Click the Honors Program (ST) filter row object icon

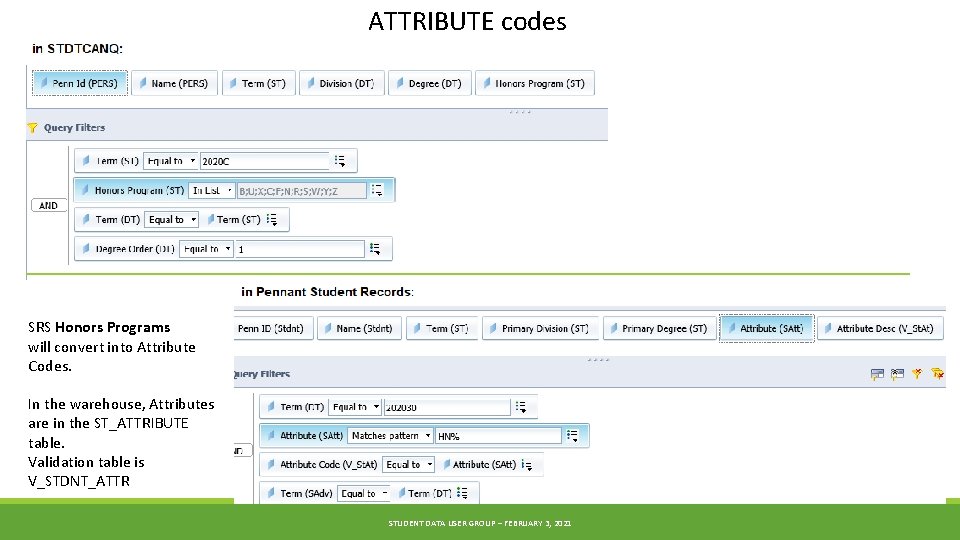85,190
